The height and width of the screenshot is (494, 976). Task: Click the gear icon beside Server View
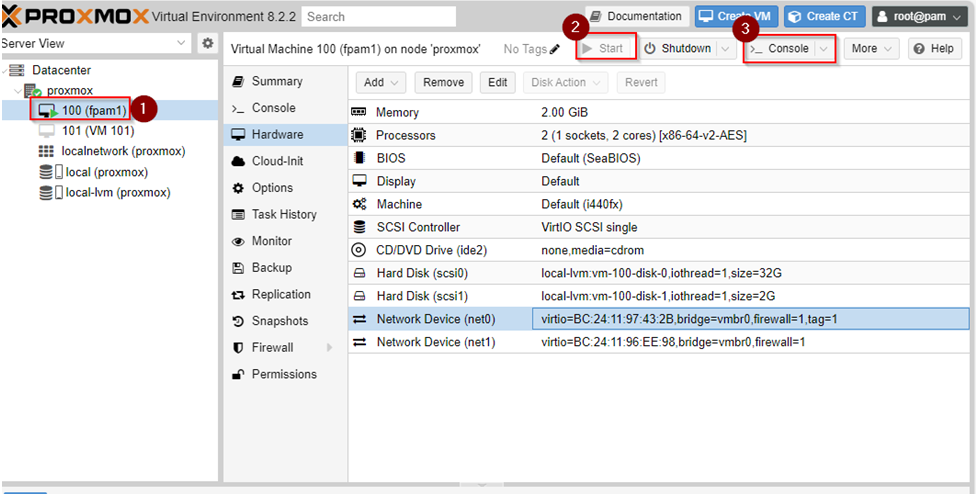[207, 44]
